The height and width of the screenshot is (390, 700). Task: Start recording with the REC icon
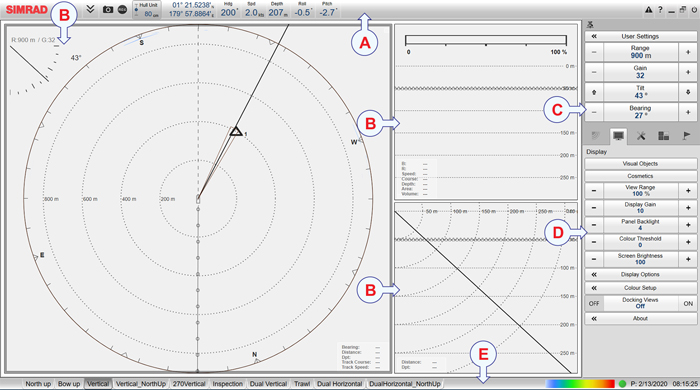coord(122,9)
